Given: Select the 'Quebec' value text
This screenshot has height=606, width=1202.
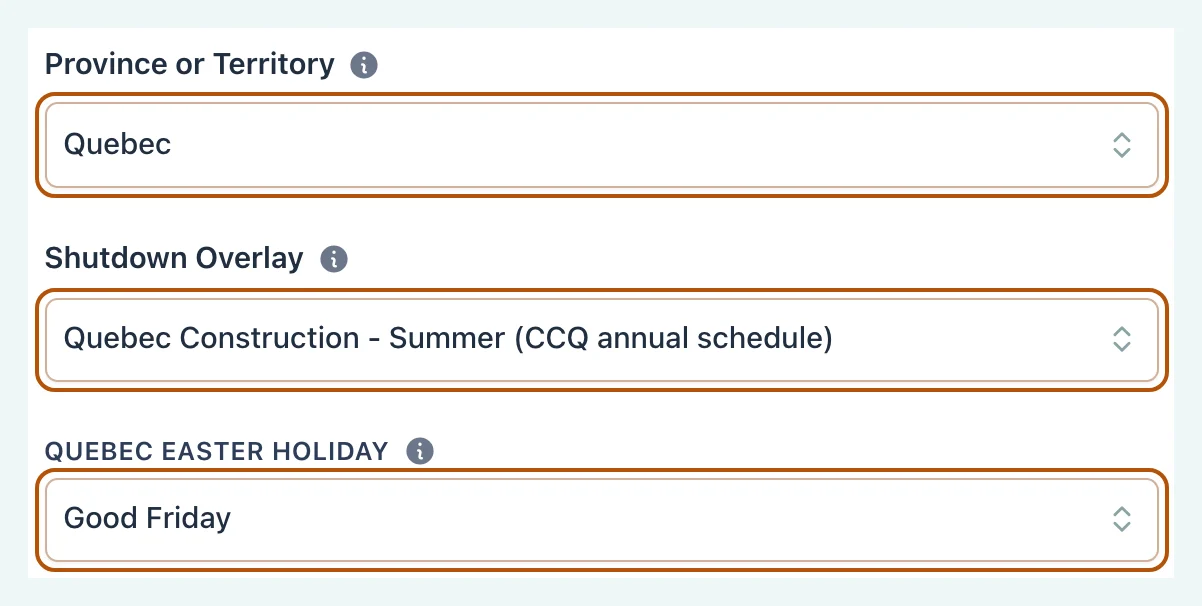Looking at the screenshot, I should pos(118,145).
